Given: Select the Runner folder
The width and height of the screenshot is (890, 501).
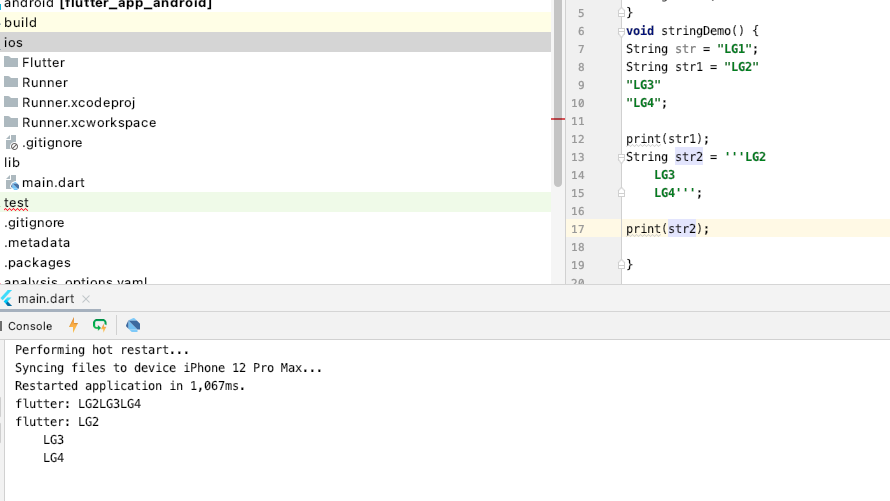Looking at the screenshot, I should click(45, 82).
